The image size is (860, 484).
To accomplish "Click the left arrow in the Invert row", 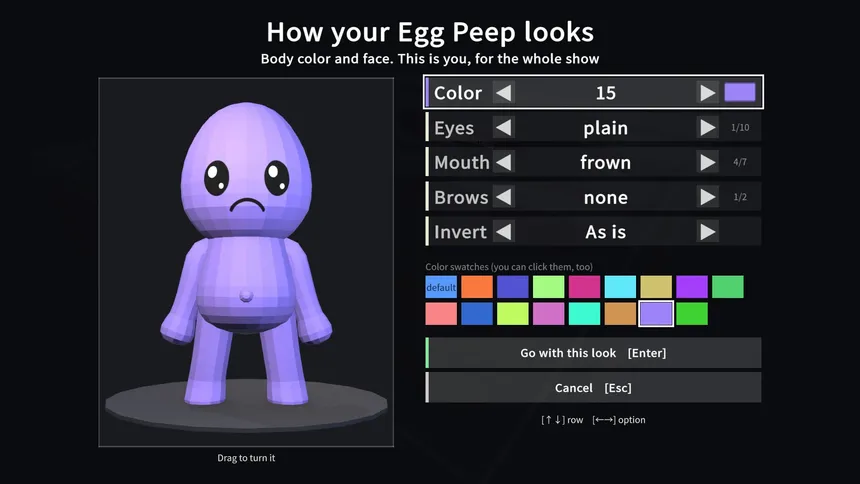I will pos(503,232).
